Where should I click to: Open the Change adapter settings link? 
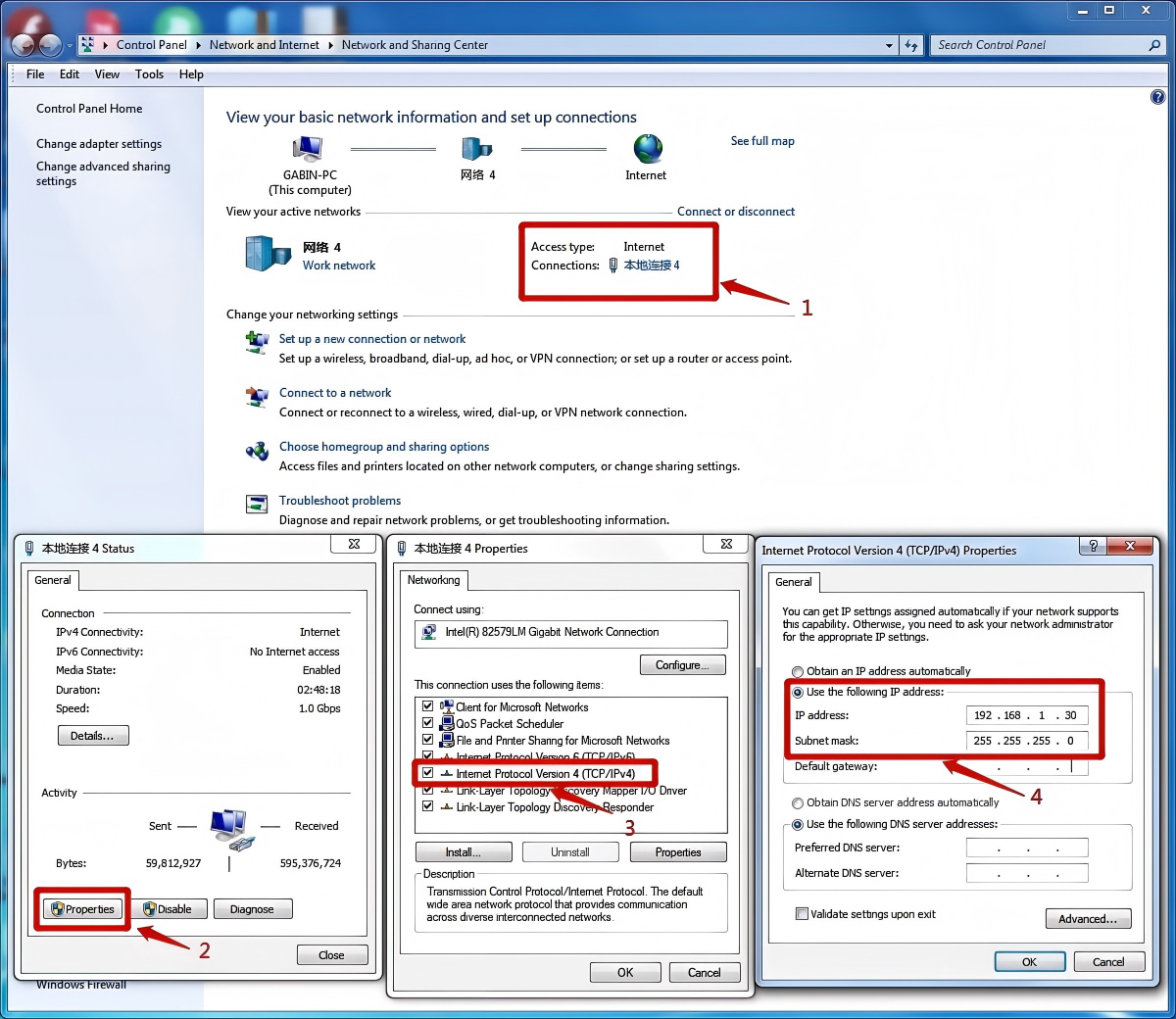[x=99, y=144]
